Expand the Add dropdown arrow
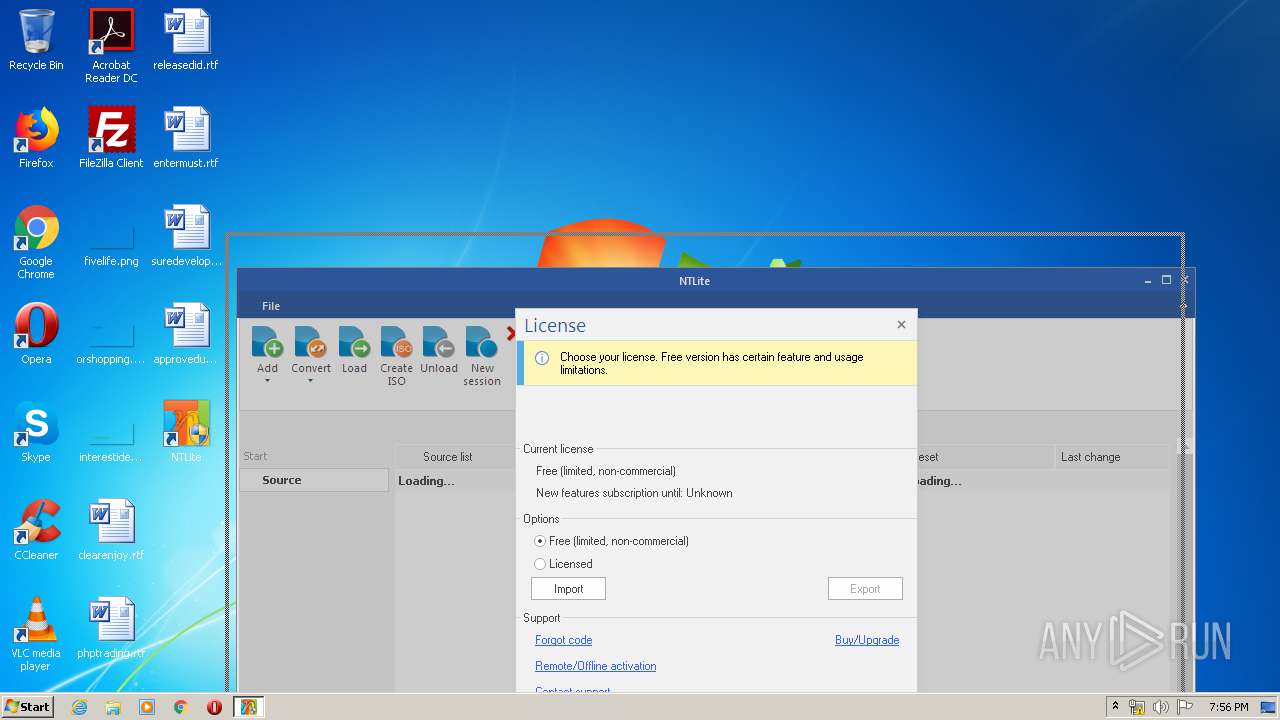Screen dimensions: 1280x720 click(267, 381)
